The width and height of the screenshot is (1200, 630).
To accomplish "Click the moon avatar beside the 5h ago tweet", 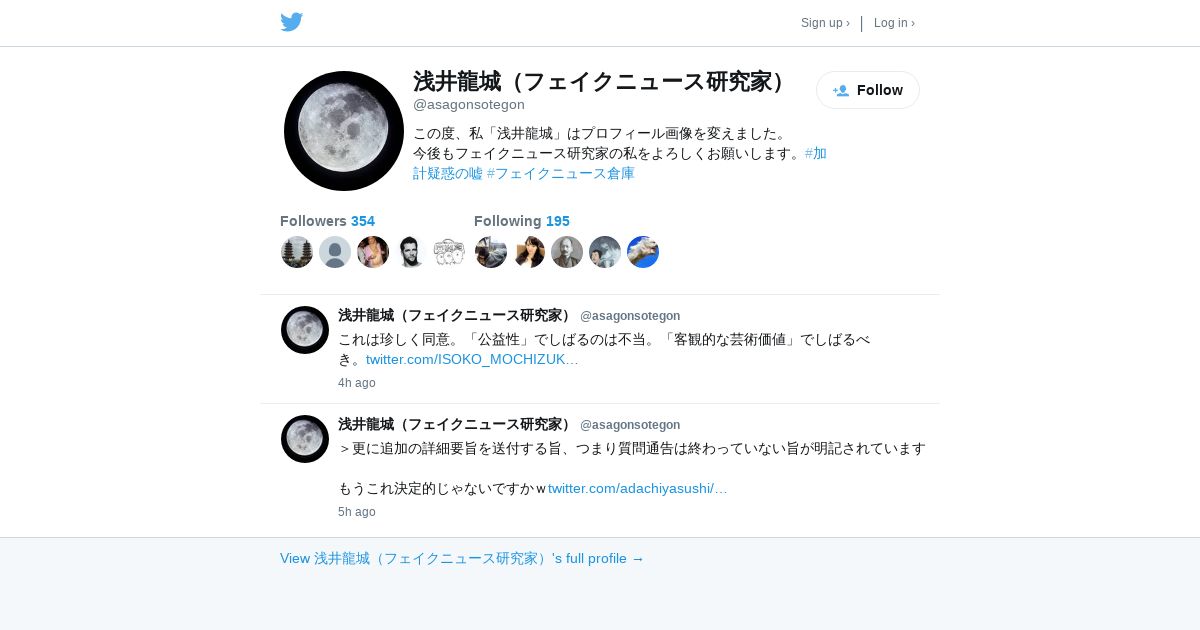I will pos(305,439).
